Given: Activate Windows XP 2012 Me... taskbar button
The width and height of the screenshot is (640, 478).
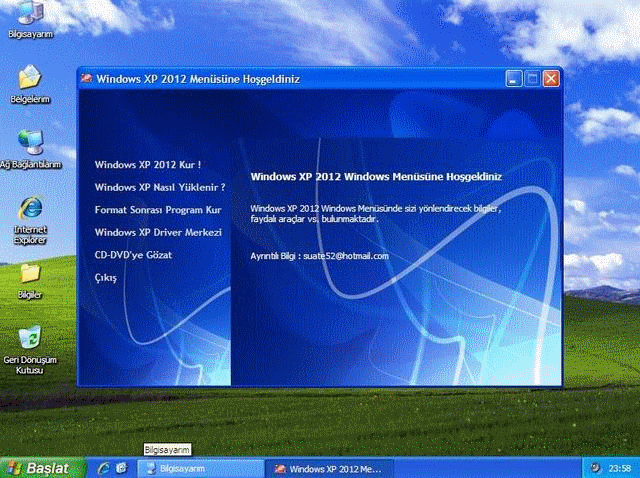Looking at the screenshot, I should (x=329, y=469).
